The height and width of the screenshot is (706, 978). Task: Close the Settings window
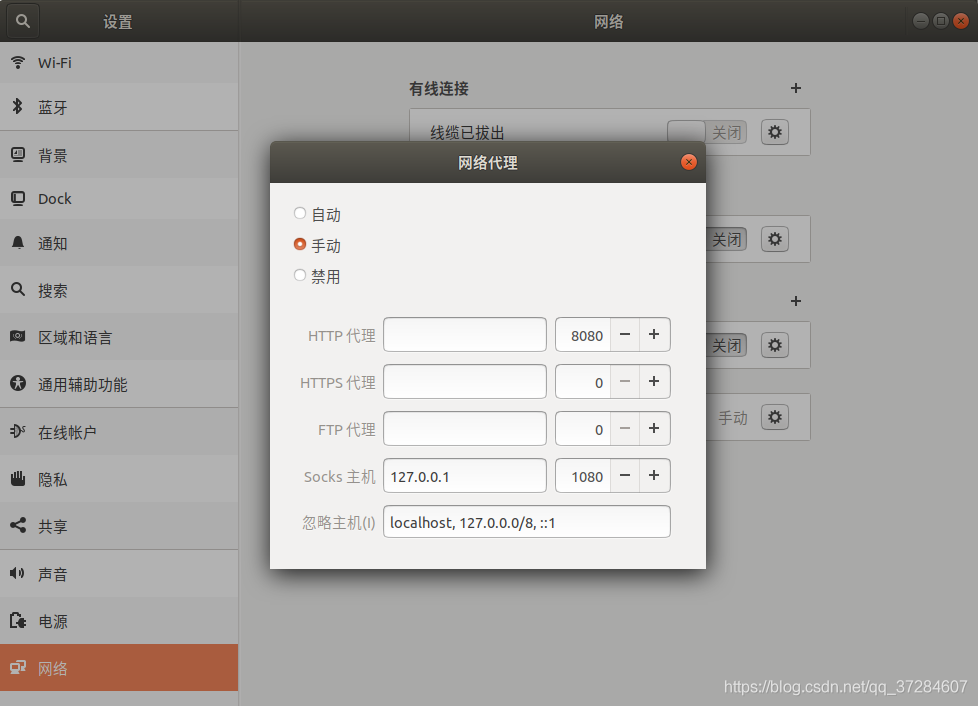pos(961,21)
